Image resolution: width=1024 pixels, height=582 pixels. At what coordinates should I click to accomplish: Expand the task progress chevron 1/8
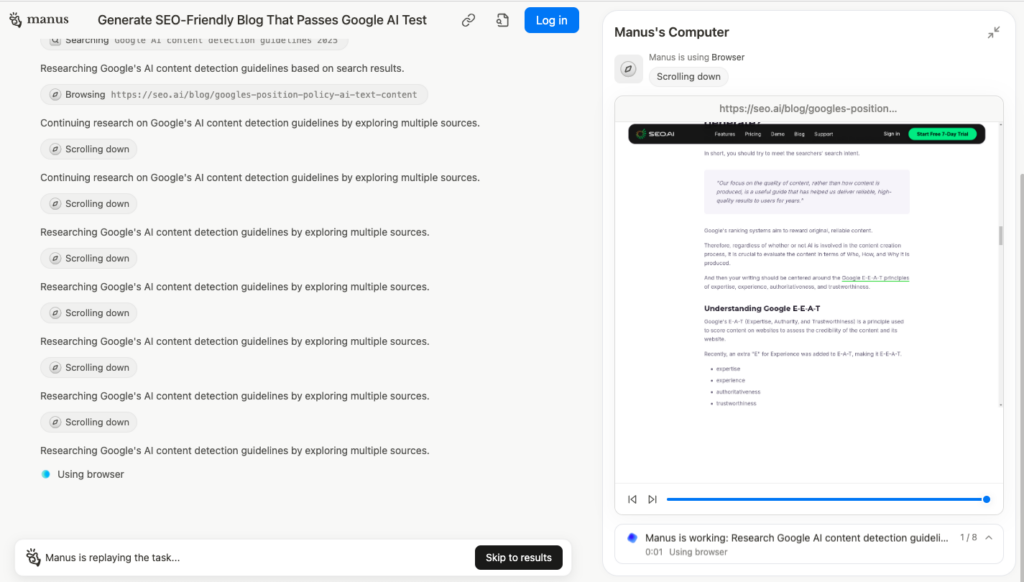[989, 538]
